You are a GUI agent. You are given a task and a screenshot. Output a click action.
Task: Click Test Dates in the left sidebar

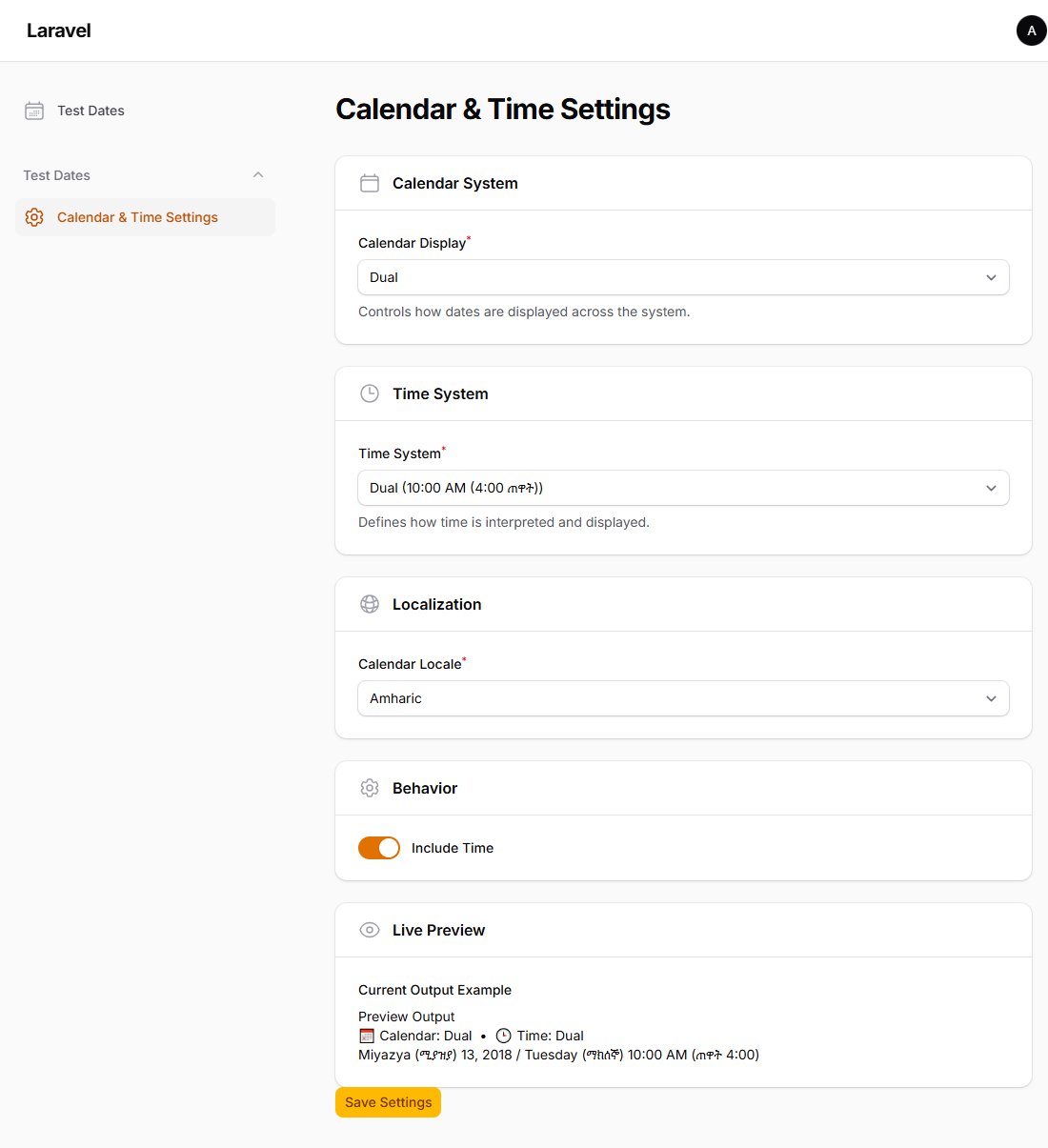click(x=91, y=111)
